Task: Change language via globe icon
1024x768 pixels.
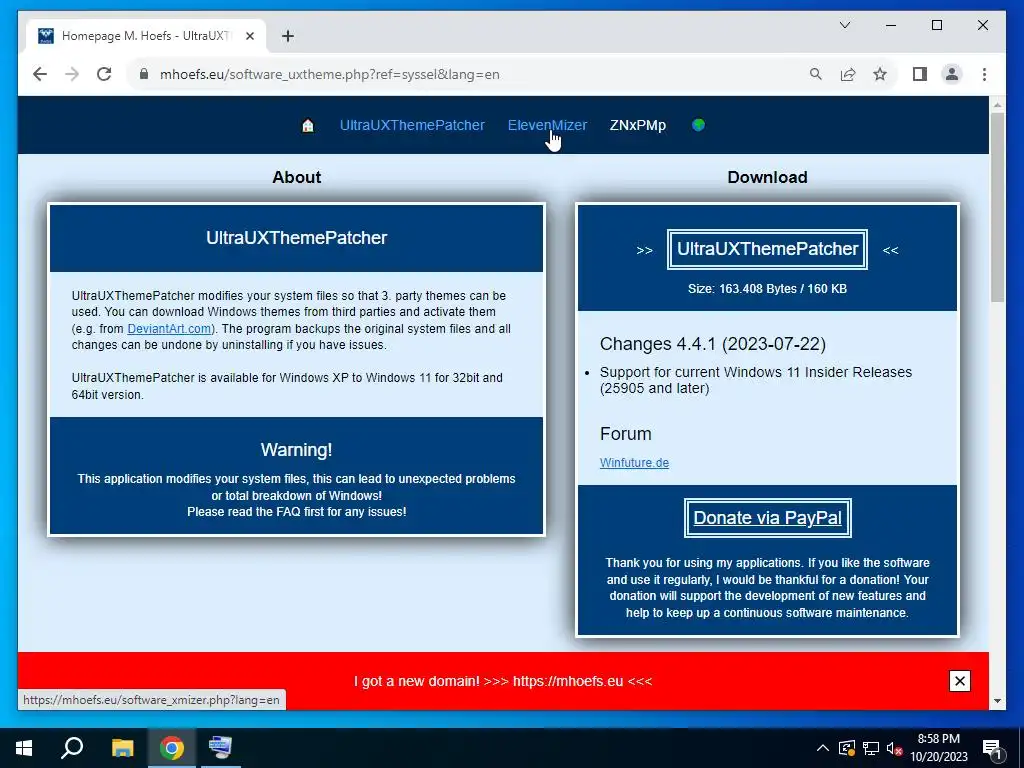Action: pos(698,124)
